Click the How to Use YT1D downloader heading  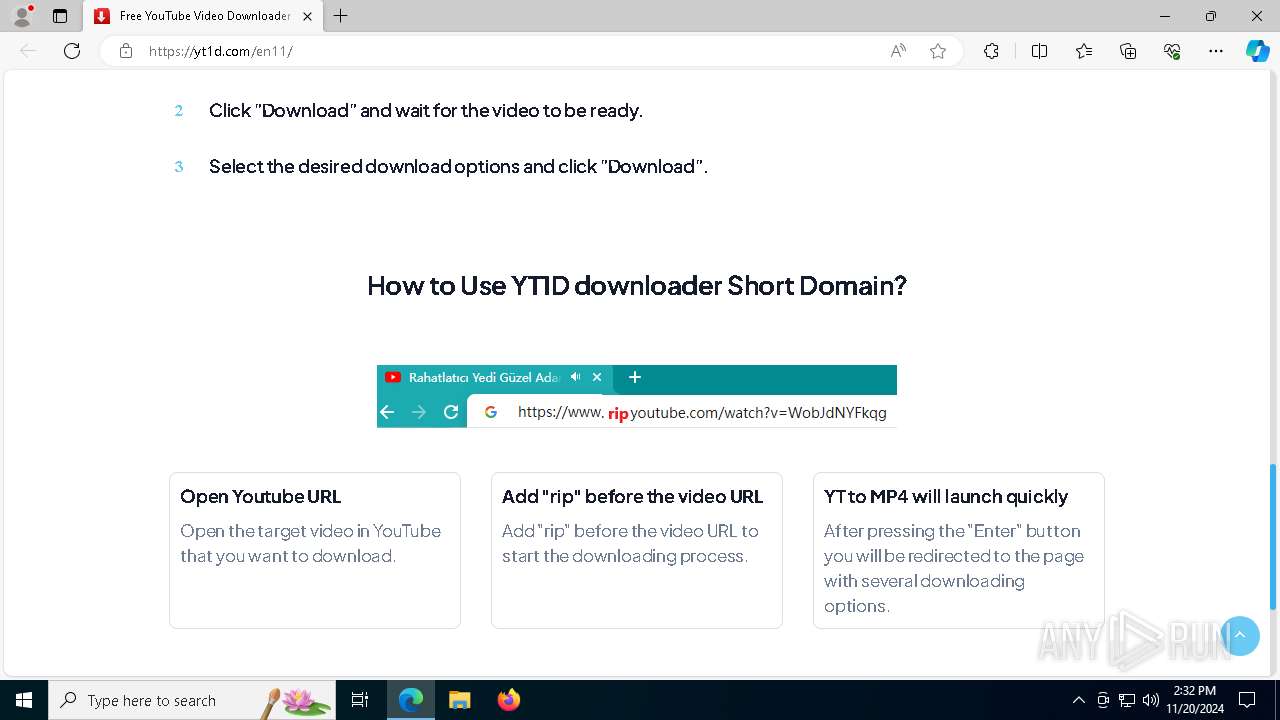[637, 286]
